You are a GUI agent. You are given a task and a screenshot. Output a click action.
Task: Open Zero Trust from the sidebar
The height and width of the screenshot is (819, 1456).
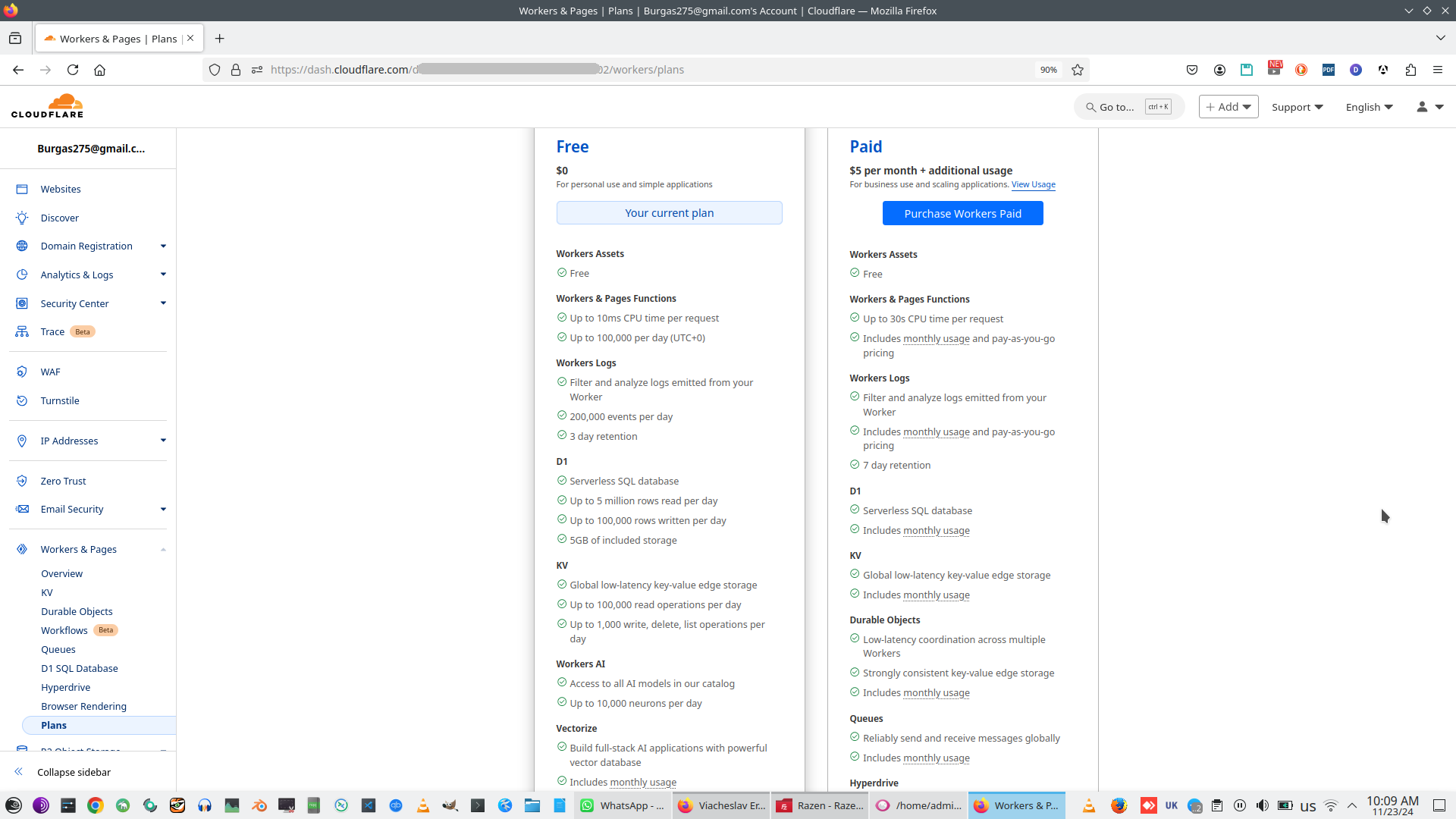click(63, 481)
